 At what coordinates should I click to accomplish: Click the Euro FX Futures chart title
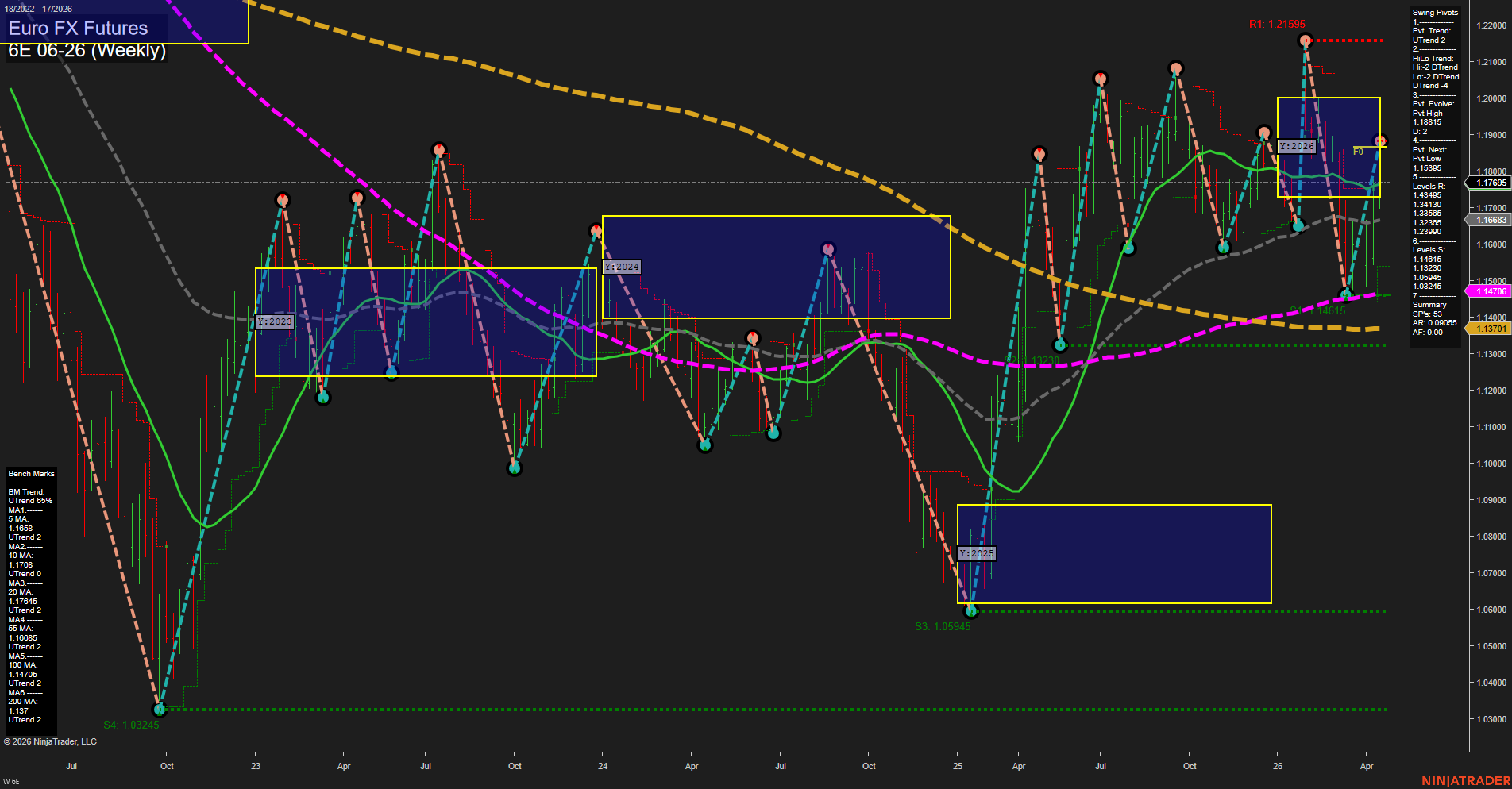click(x=77, y=28)
